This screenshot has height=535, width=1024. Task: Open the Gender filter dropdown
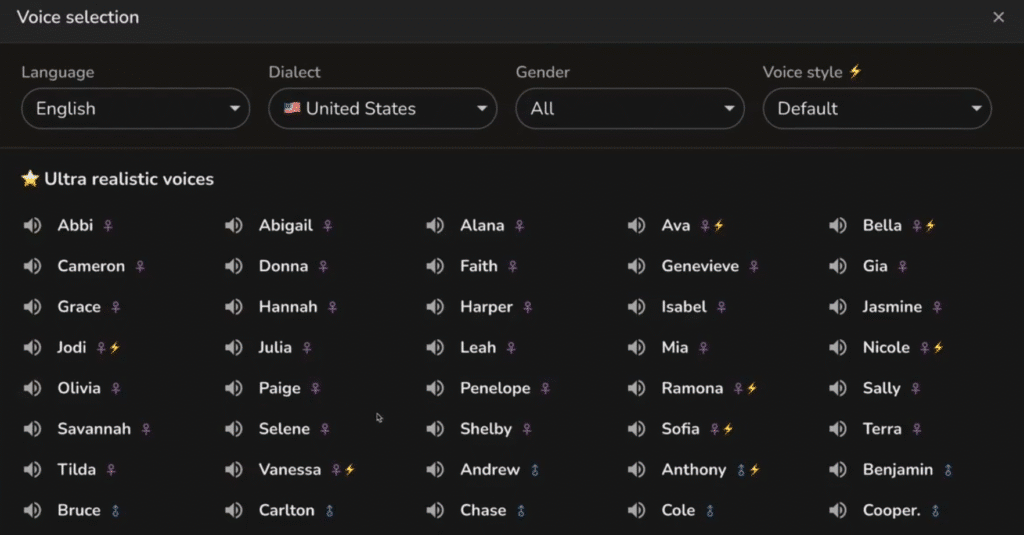pos(630,108)
